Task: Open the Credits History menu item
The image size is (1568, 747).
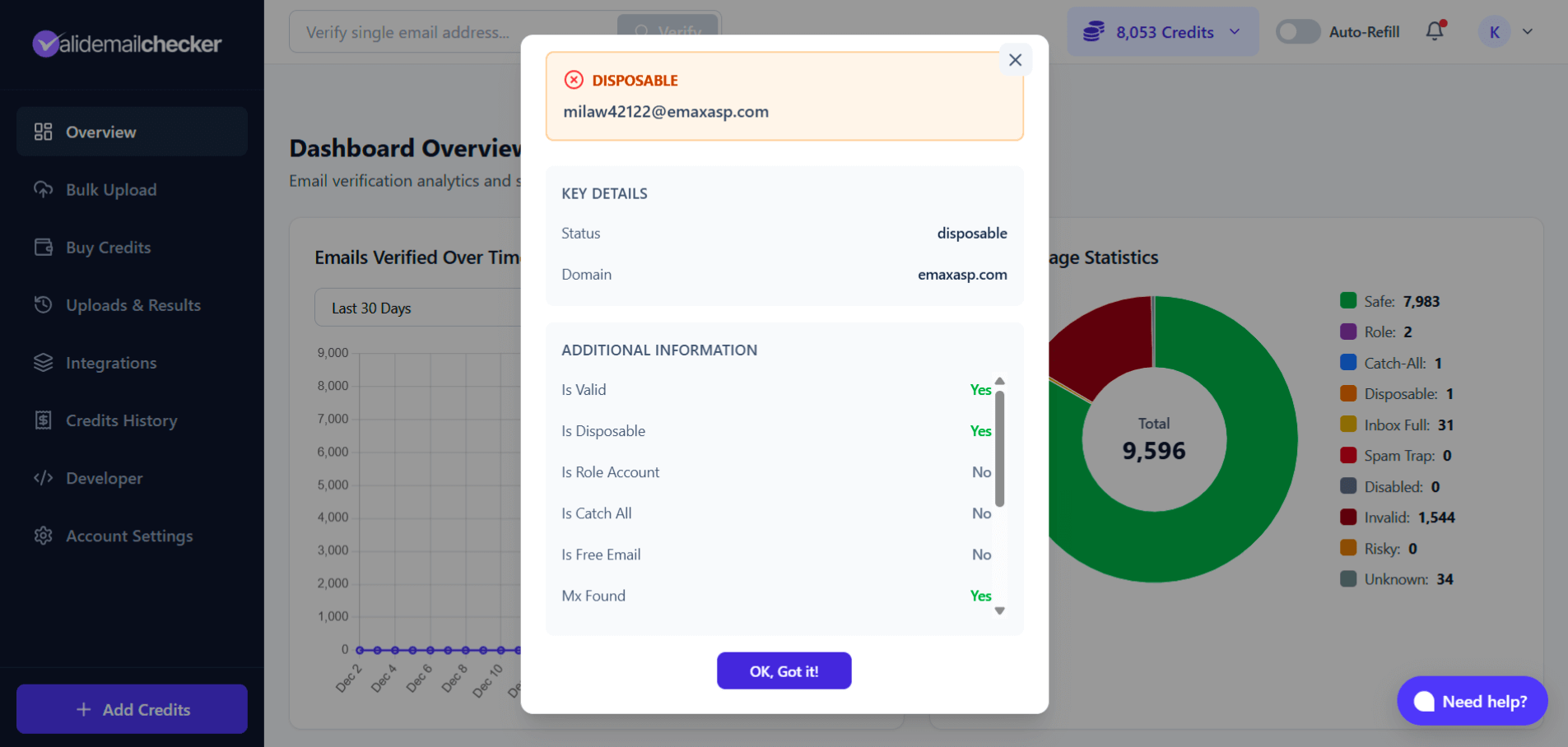Action: pos(121,420)
